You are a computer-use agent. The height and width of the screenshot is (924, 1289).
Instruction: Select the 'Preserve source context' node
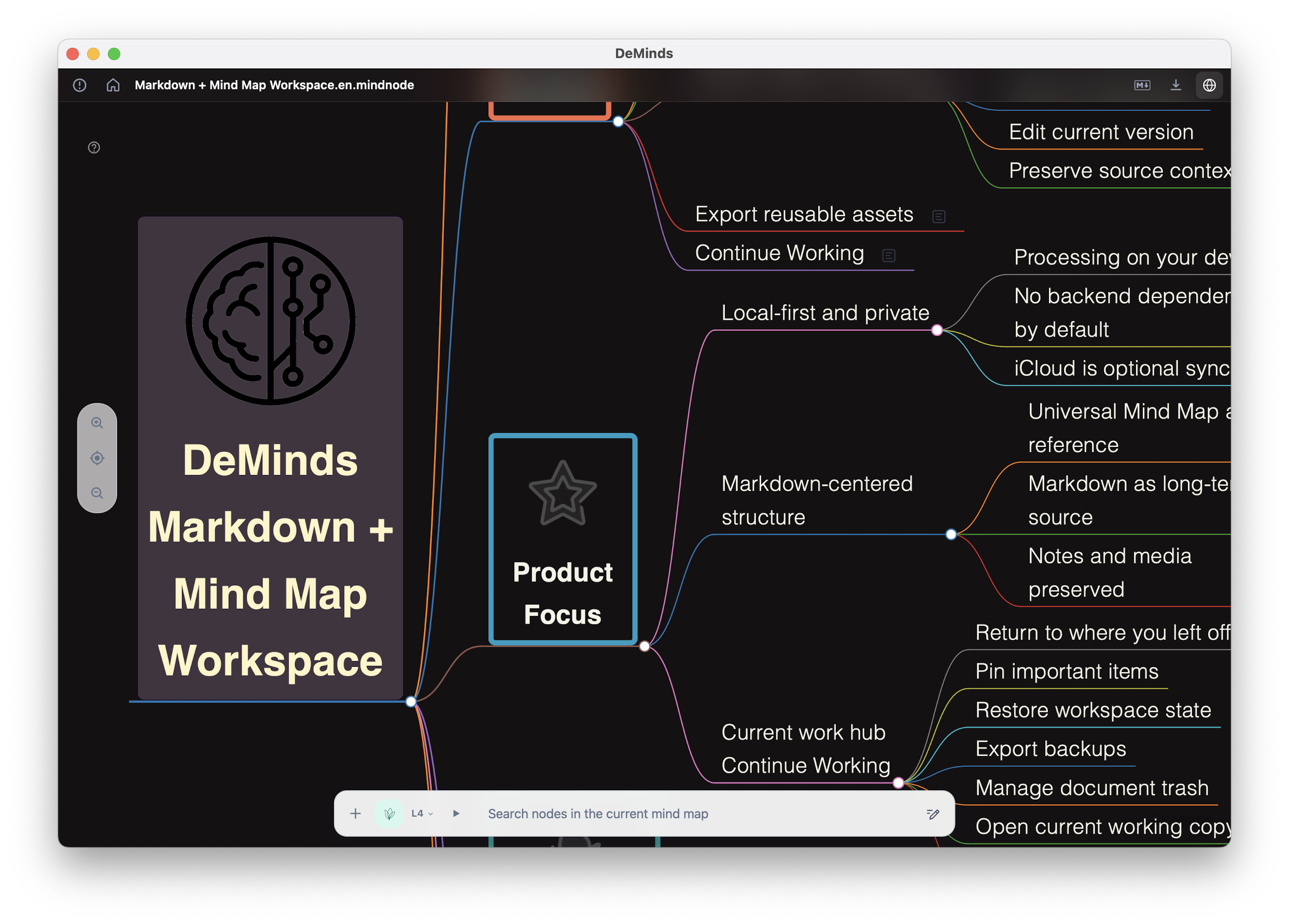coord(1119,171)
